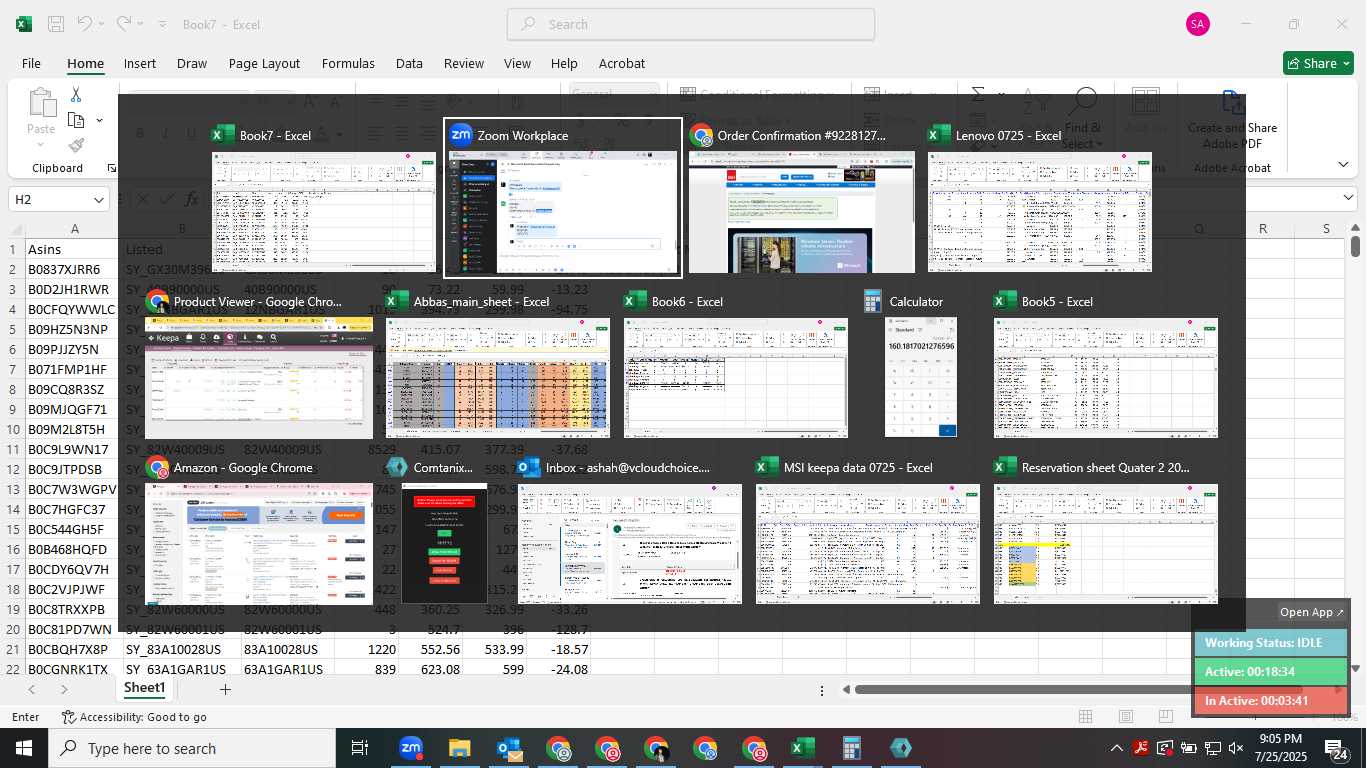Open Windows Start menu

coord(24,748)
